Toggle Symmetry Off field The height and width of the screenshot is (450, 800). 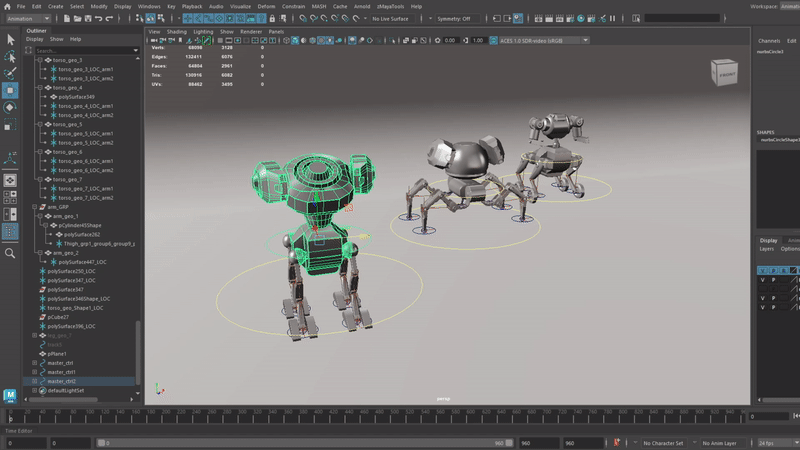coord(457,19)
